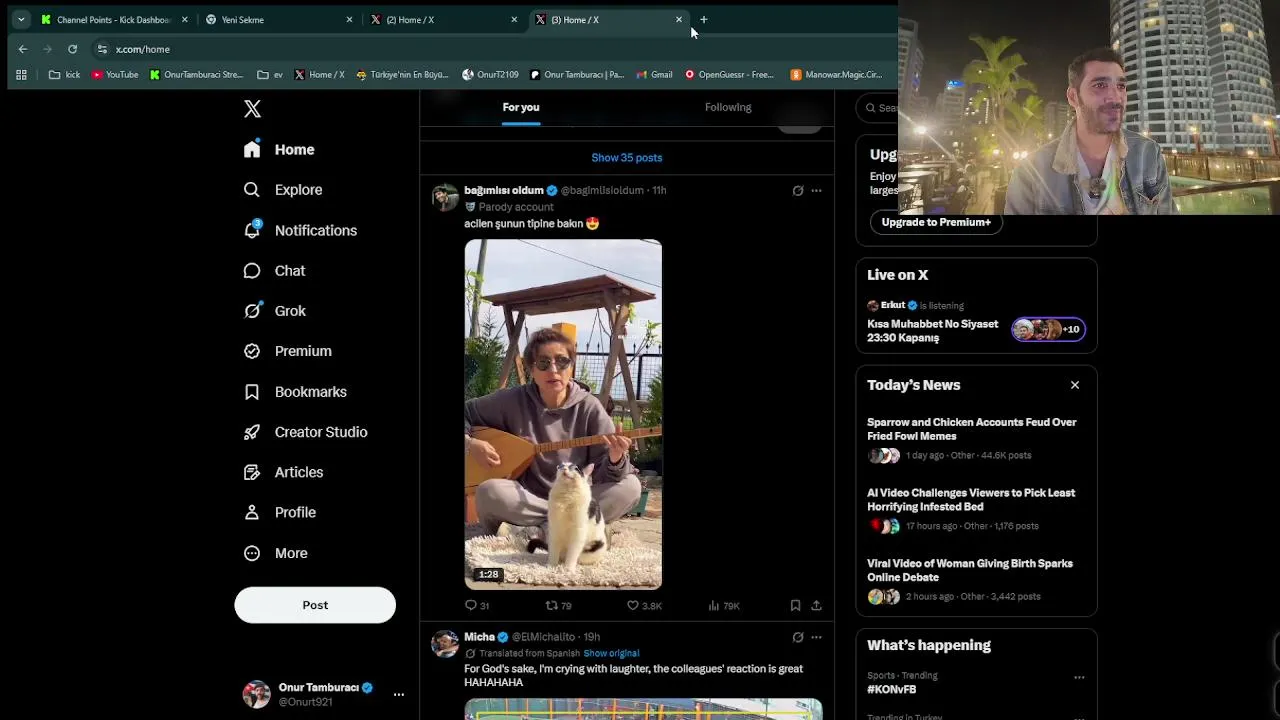Viewport: 1280px width, 720px height.
Task: Open the Home / X bookmark
Action: (x=319, y=75)
